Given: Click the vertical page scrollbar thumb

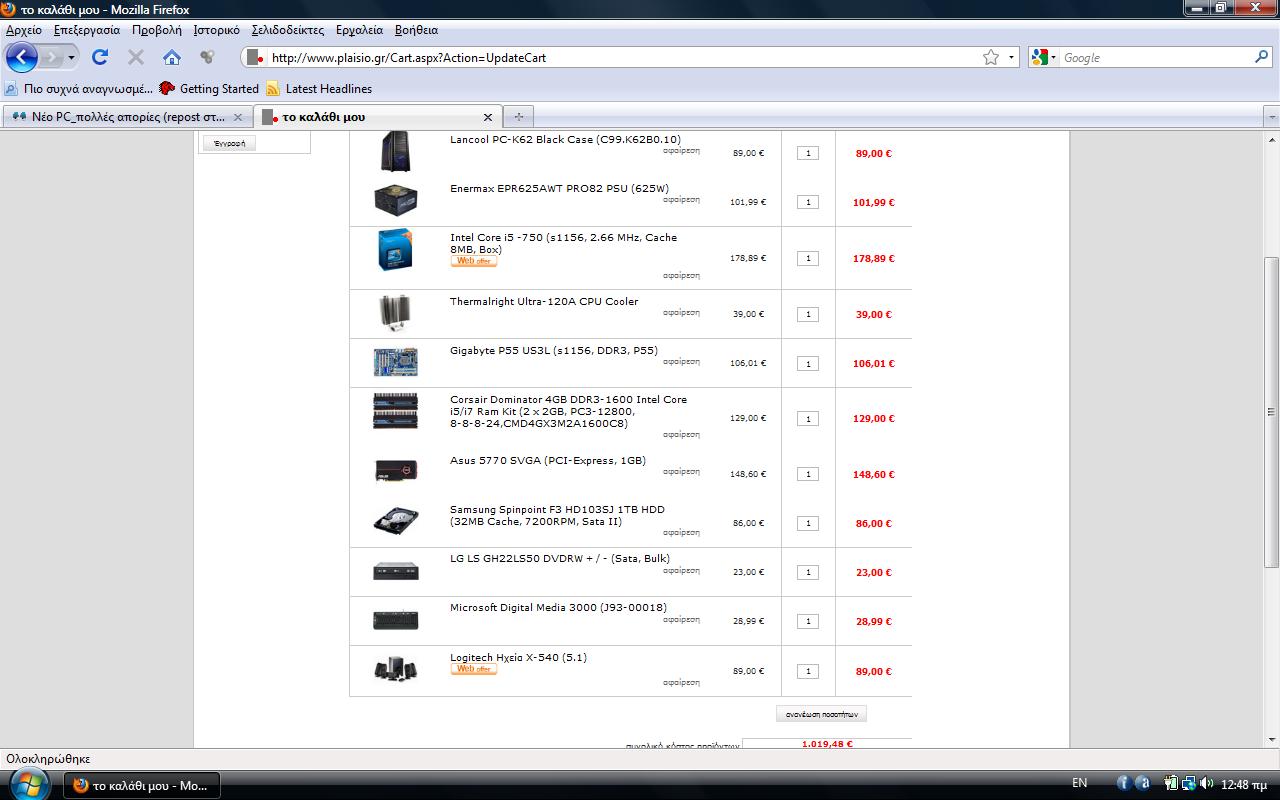Looking at the screenshot, I should (1271, 410).
